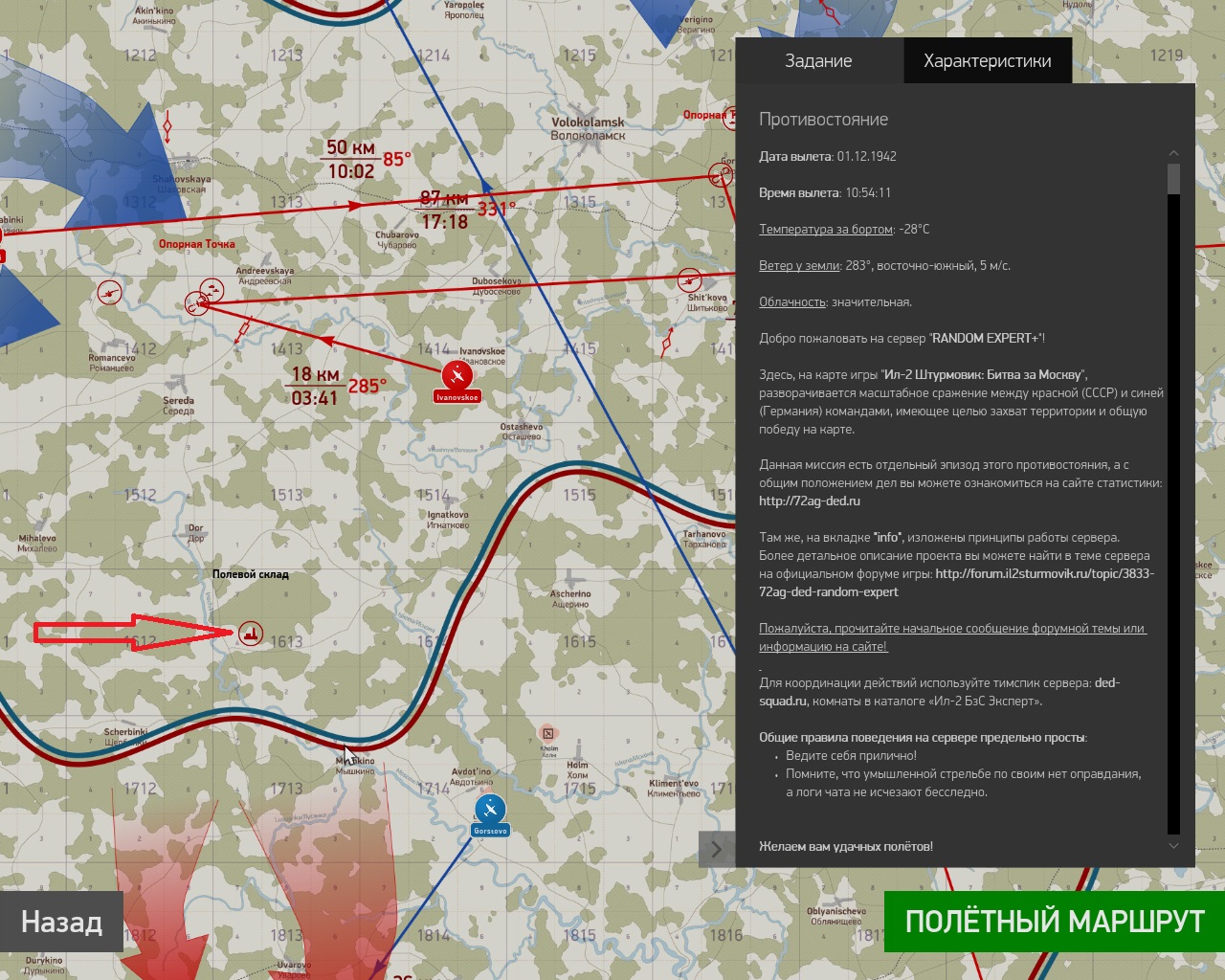Image resolution: width=1225 pixels, height=980 pixels.
Task: Click the Chubarovo town label
Action: point(397,239)
